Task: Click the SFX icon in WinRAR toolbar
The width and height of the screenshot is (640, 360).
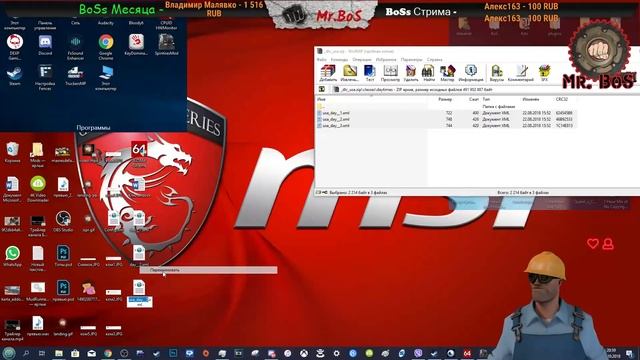Action: click(544, 73)
